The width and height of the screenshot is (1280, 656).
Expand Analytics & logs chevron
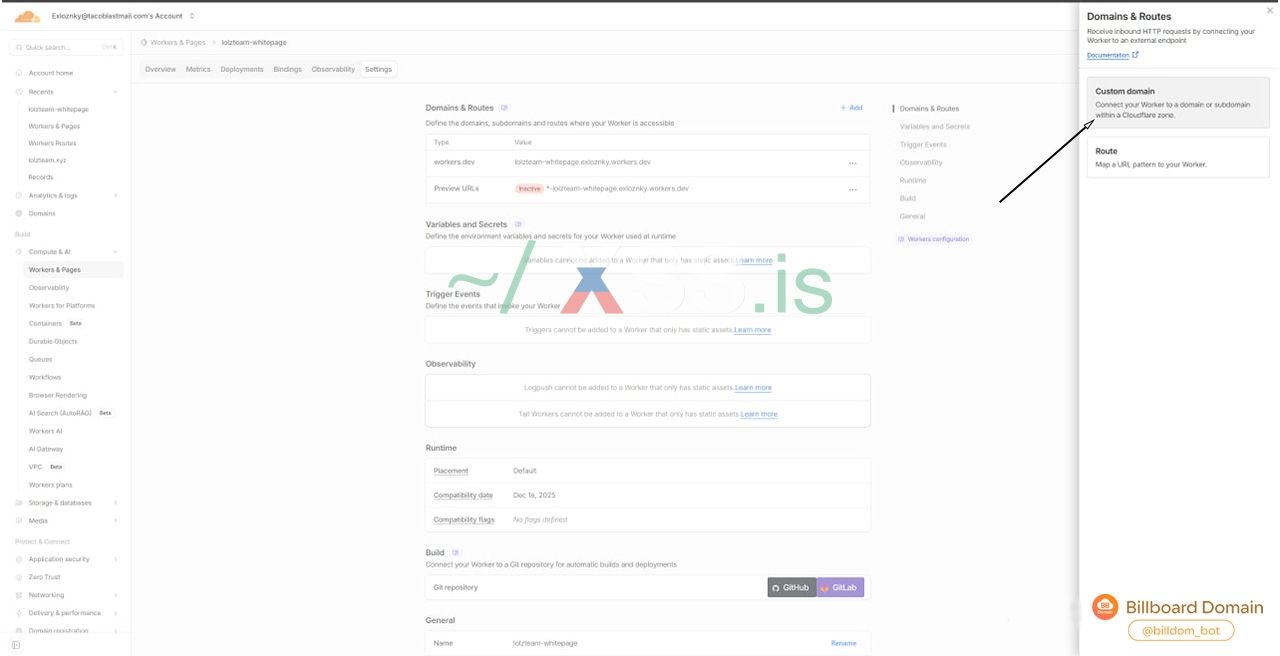[115, 195]
